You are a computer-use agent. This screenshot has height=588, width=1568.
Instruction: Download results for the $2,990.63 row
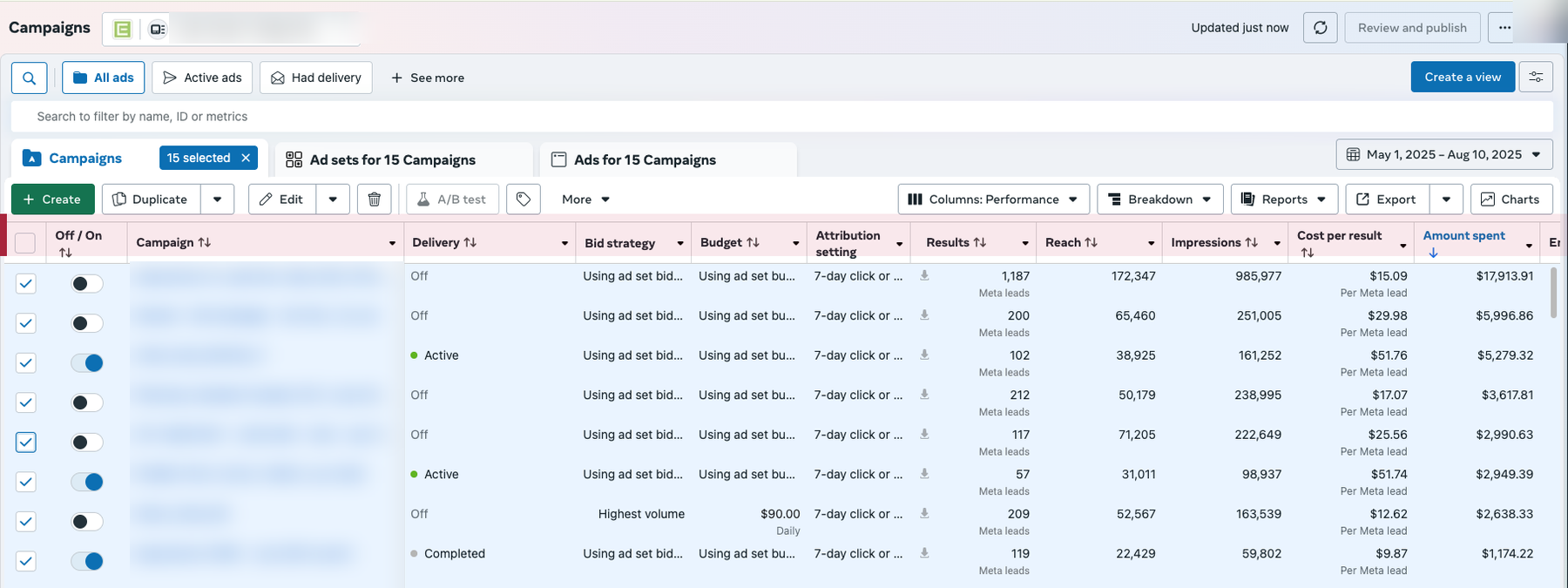pos(924,434)
